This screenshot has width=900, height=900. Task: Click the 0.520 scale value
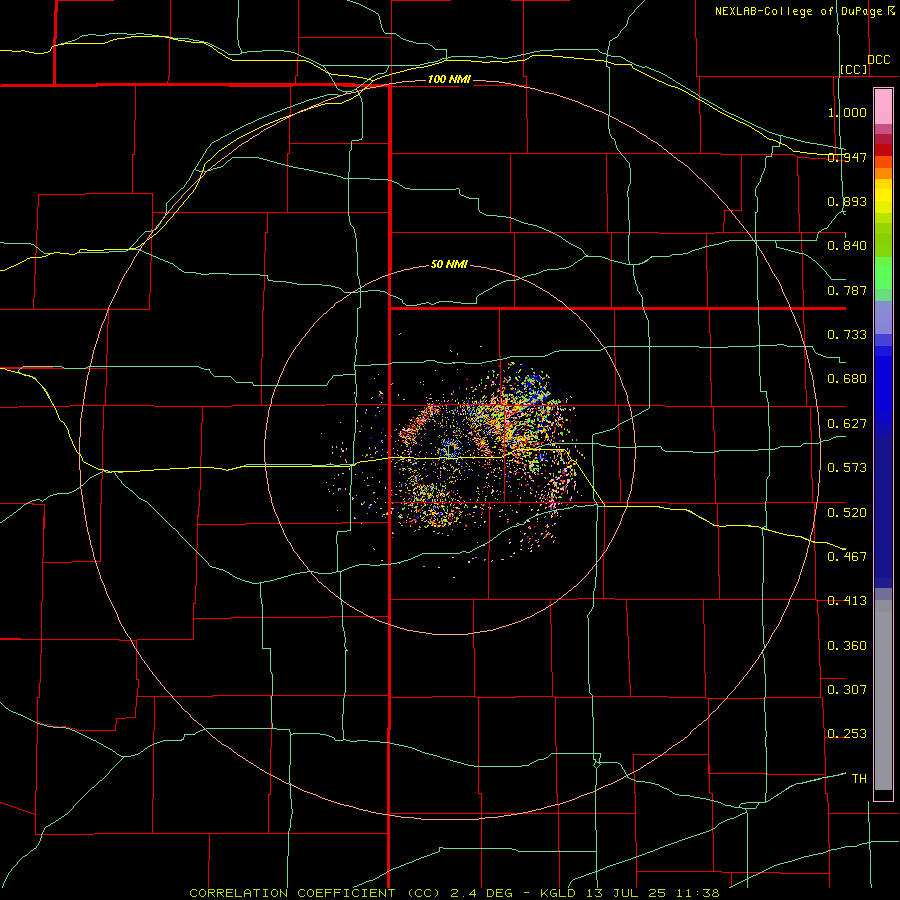click(x=847, y=513)
